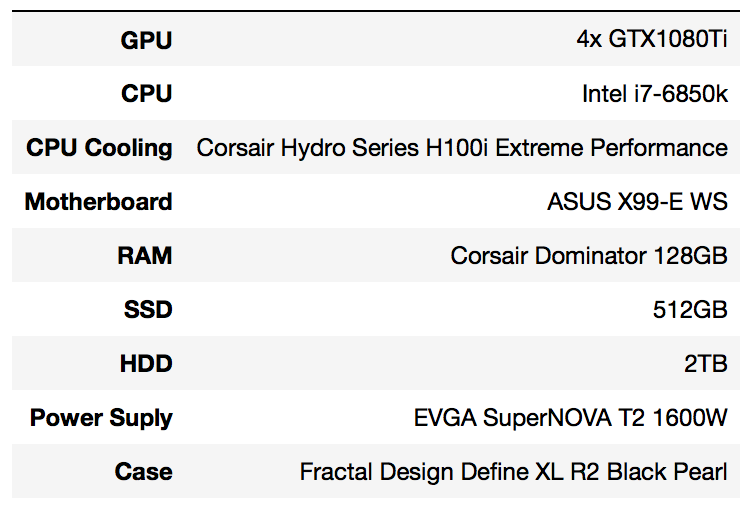Click the Black Pearl text in Case row
This screenshot has height=506, width=750.
(667, 472)
